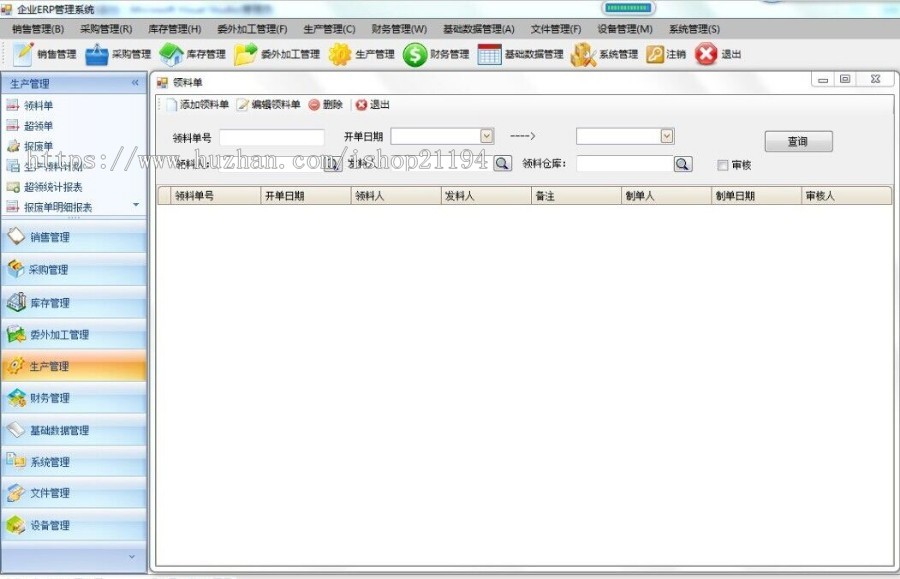Screen dimensions: 900x579
Task: Open the 生产管理(C) menu
Action: pos(330,28)
